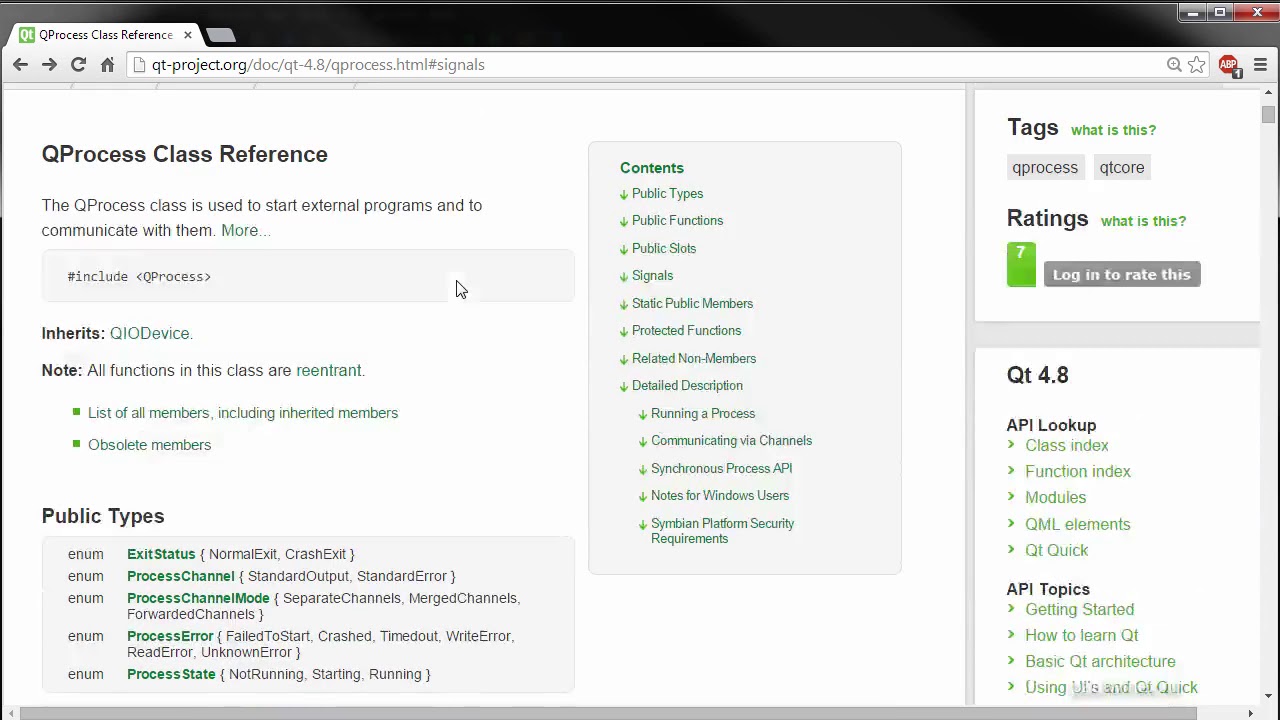
Task: Open the Modules link
Action: point(1055,498)
